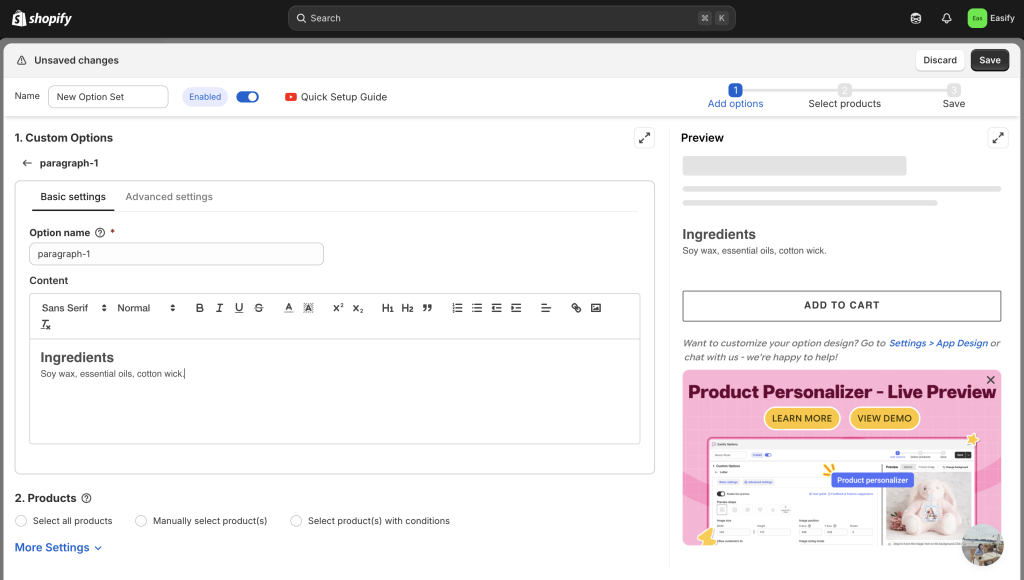Insert an image into the content
This screenshot has width=1024, height=580.
(596, 308)
